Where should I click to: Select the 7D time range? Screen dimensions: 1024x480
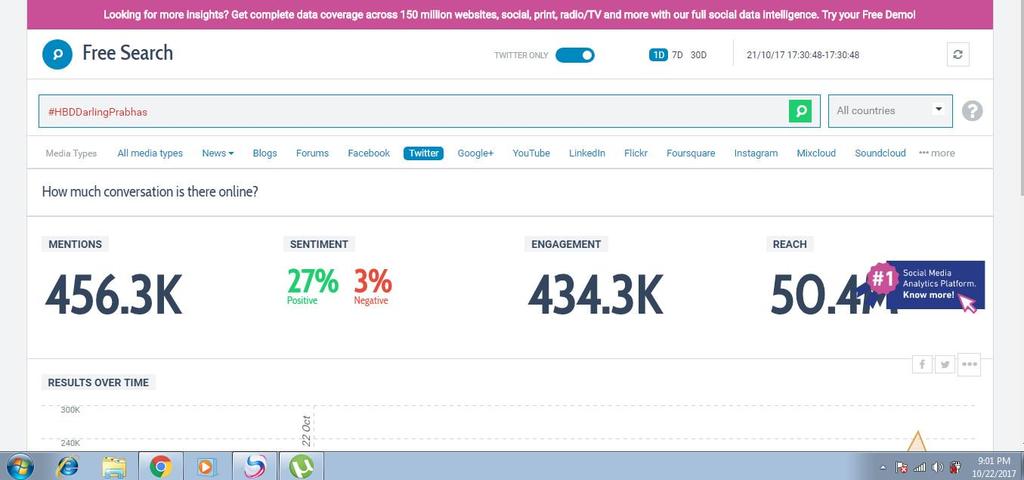click(x=677, y=55)
